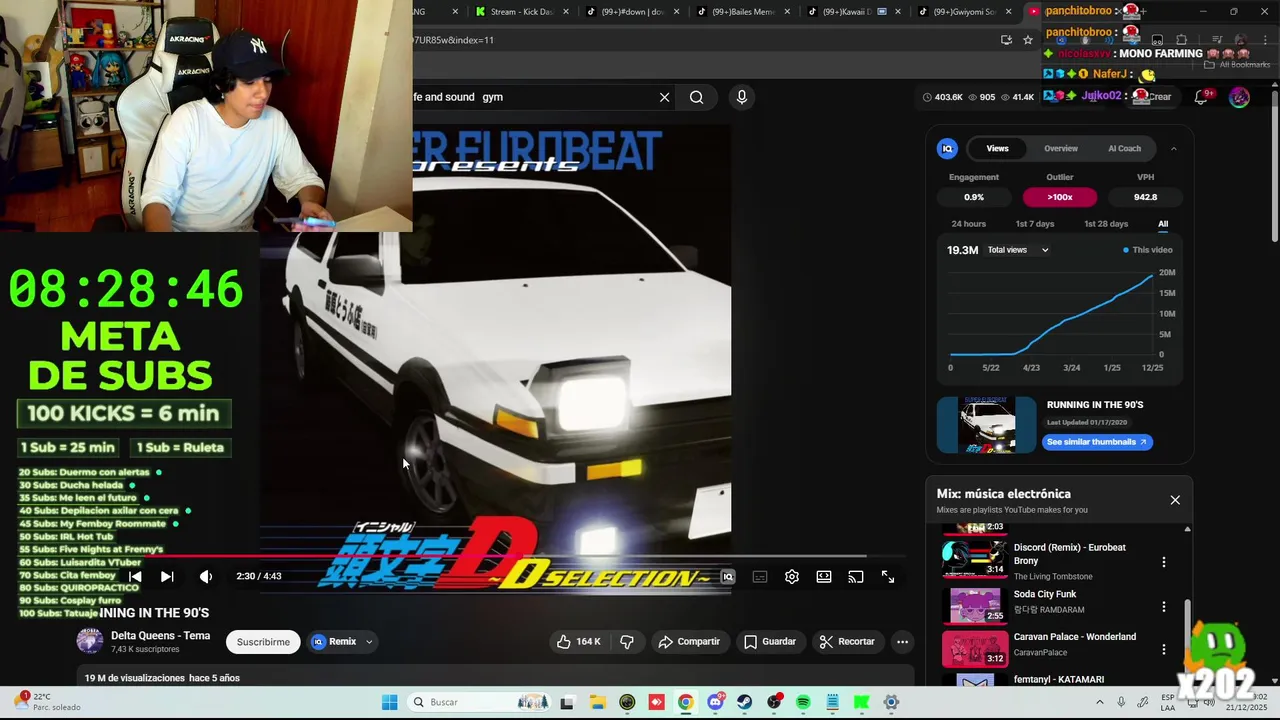Open Spotify from the taskbar
This screenshot has width=1280, height=720.
click(803, 702)
